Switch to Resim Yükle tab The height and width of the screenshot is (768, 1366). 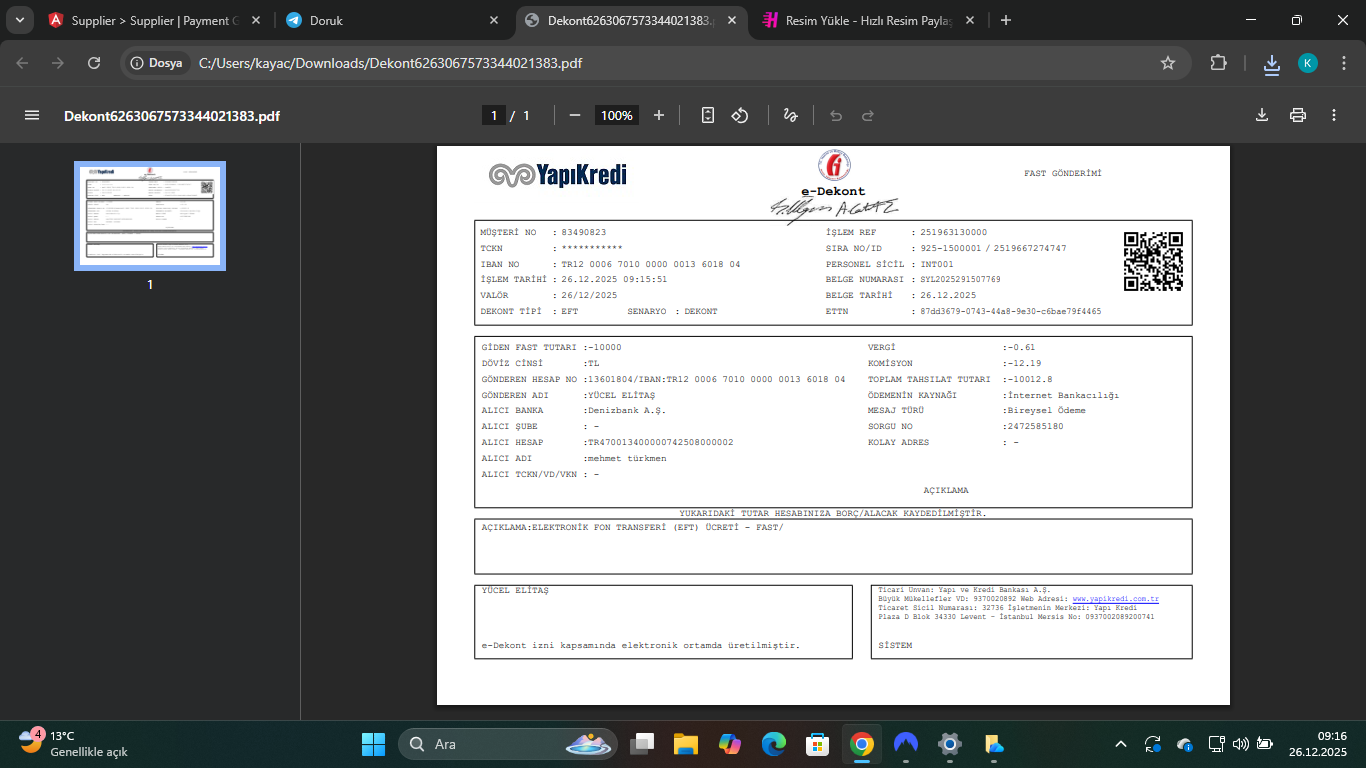[869, 20]
